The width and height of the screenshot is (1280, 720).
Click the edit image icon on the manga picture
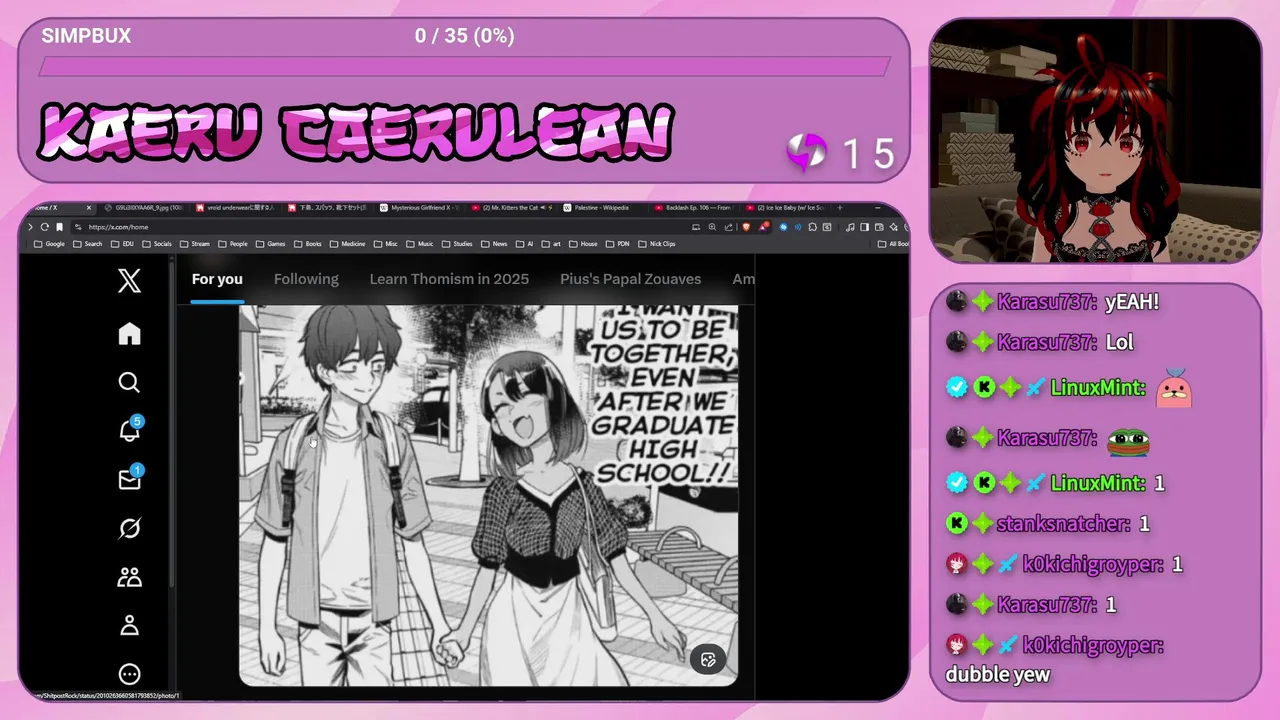coord(708,659)
